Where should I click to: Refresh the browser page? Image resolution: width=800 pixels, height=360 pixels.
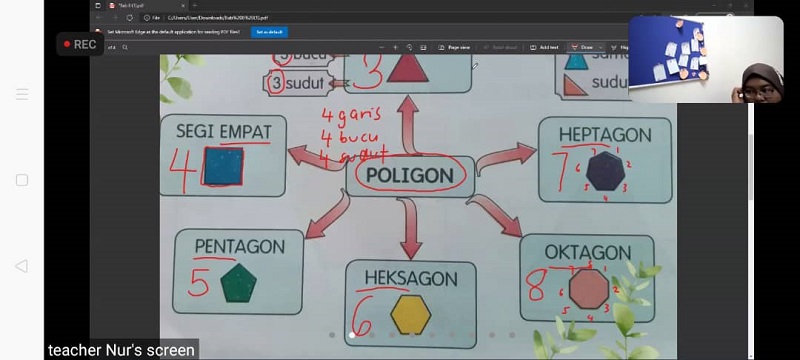point(130,18)
